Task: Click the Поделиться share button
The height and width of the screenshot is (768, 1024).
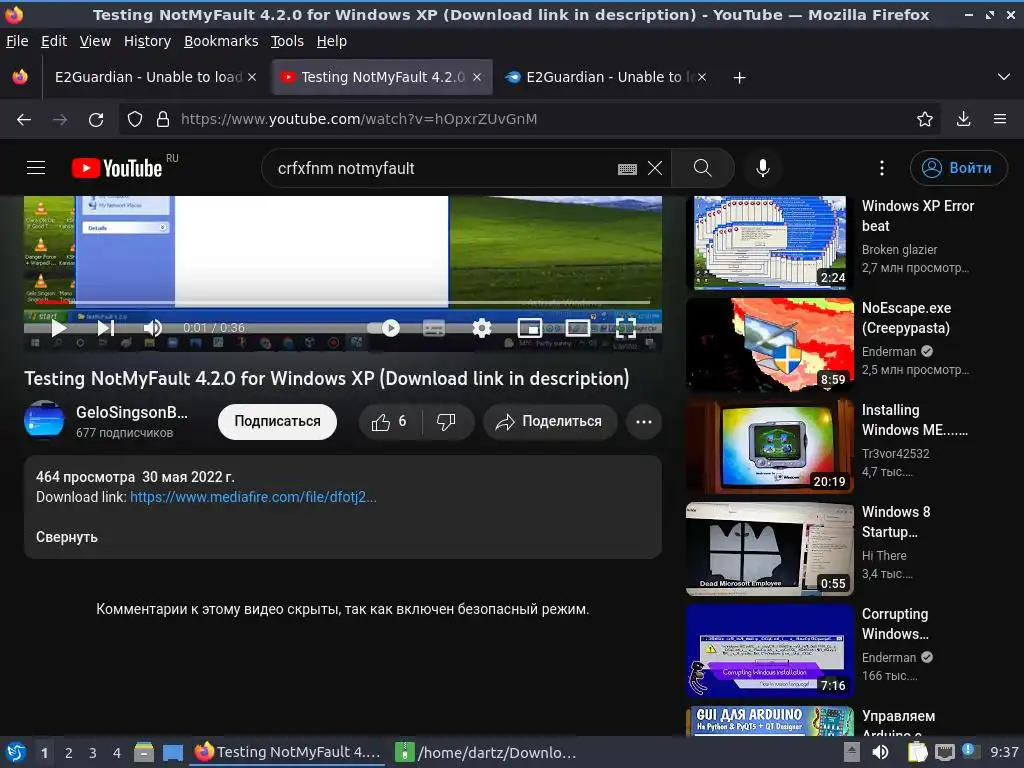Action: tap(550, 422)
